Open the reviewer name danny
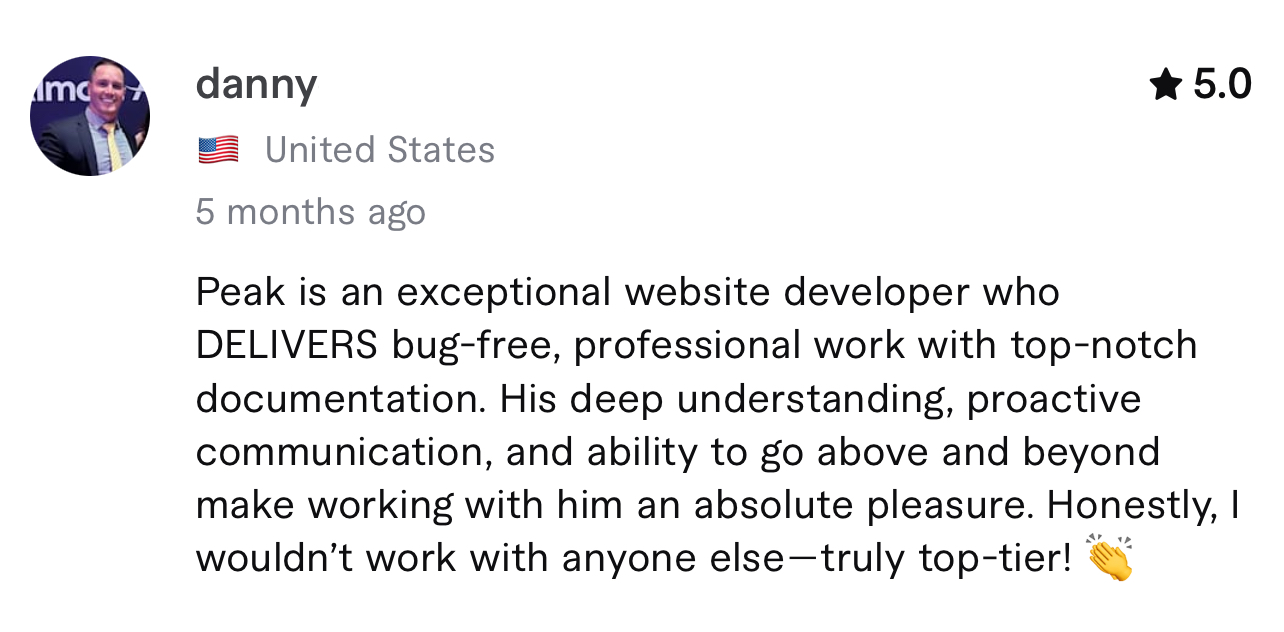 coord(256,84)
